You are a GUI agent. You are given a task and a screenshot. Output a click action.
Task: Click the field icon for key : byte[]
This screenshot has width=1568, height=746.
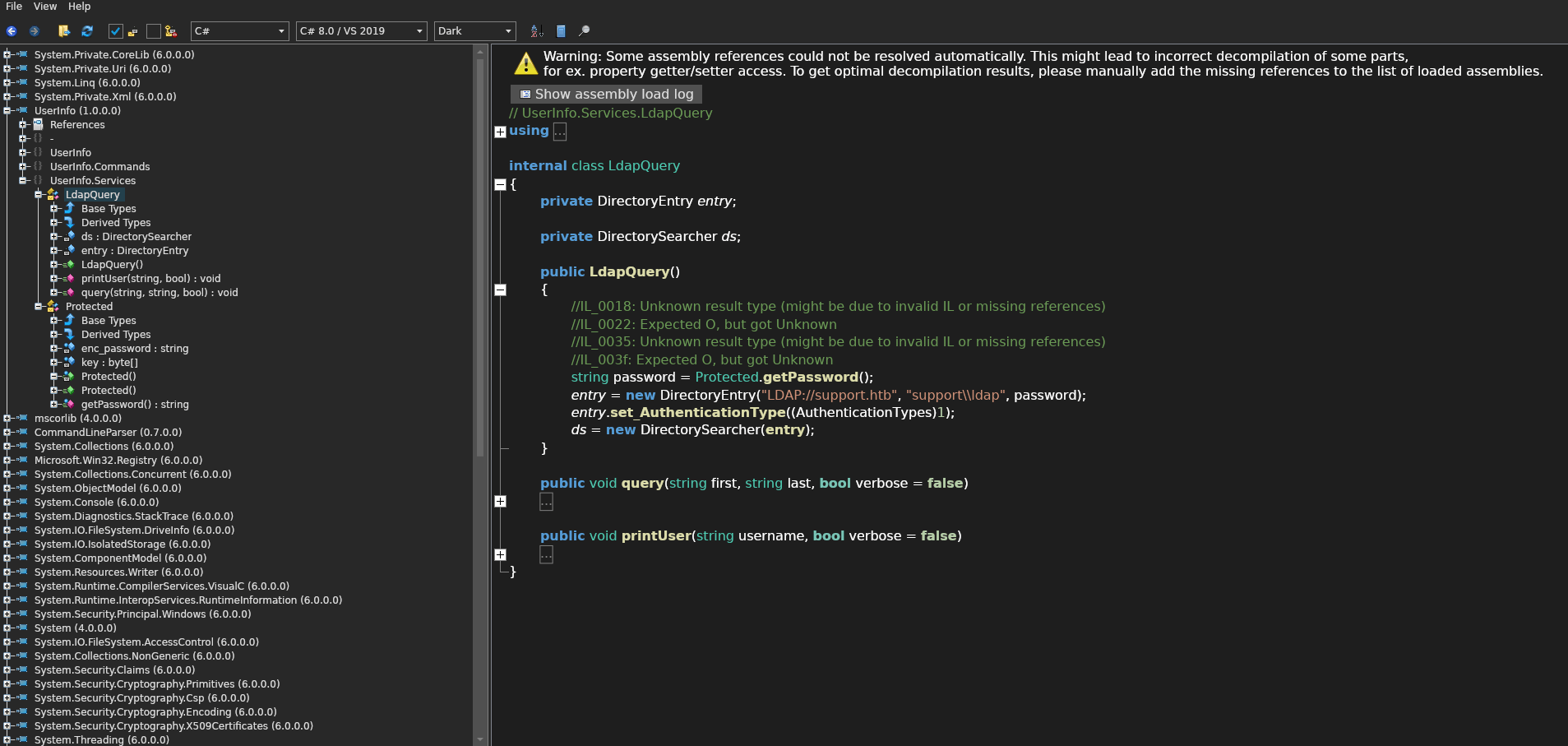(69, 362)
